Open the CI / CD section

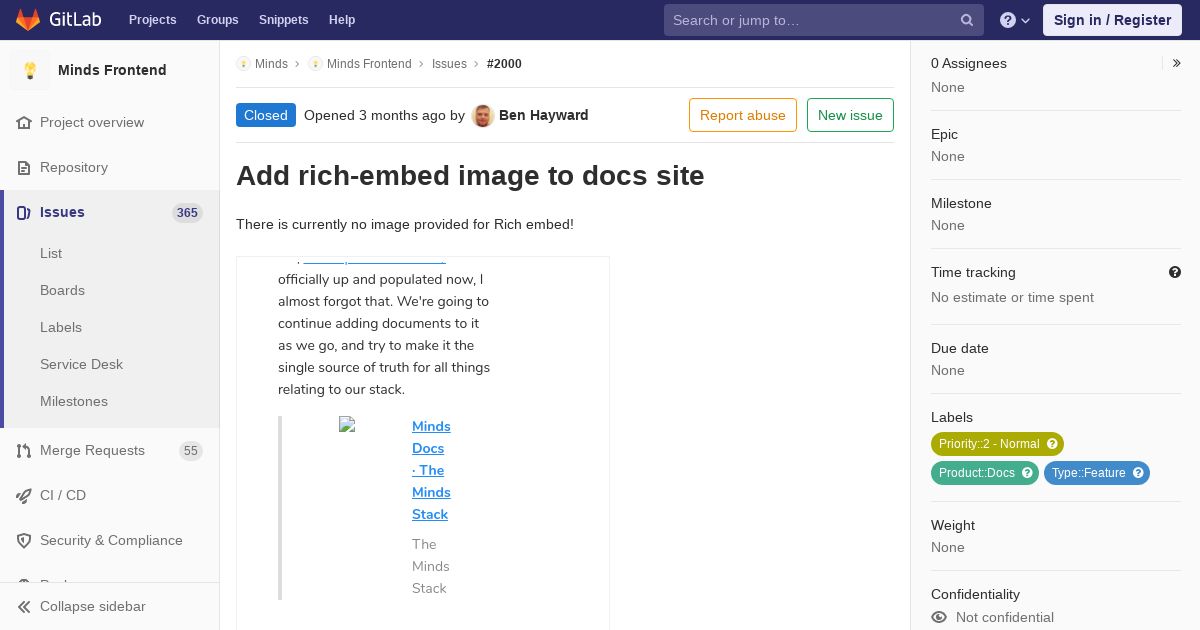(x=63, y=495)
